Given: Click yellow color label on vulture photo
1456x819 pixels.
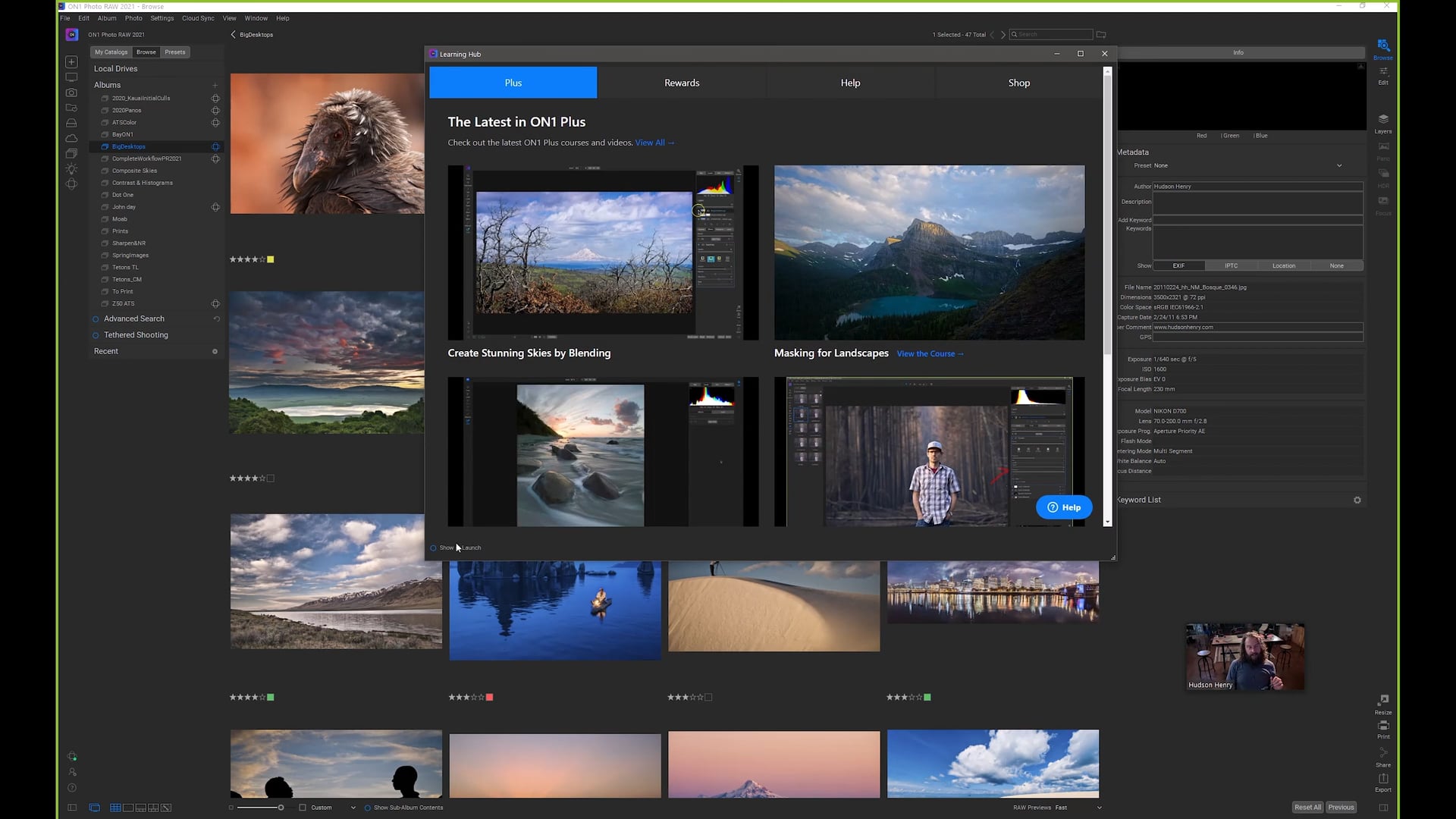Looking at the screenshot, I should 271,259.
